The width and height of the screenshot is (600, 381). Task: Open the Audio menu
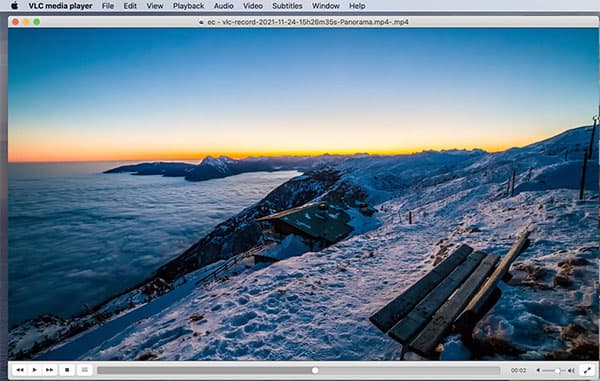tap(223, 6)
